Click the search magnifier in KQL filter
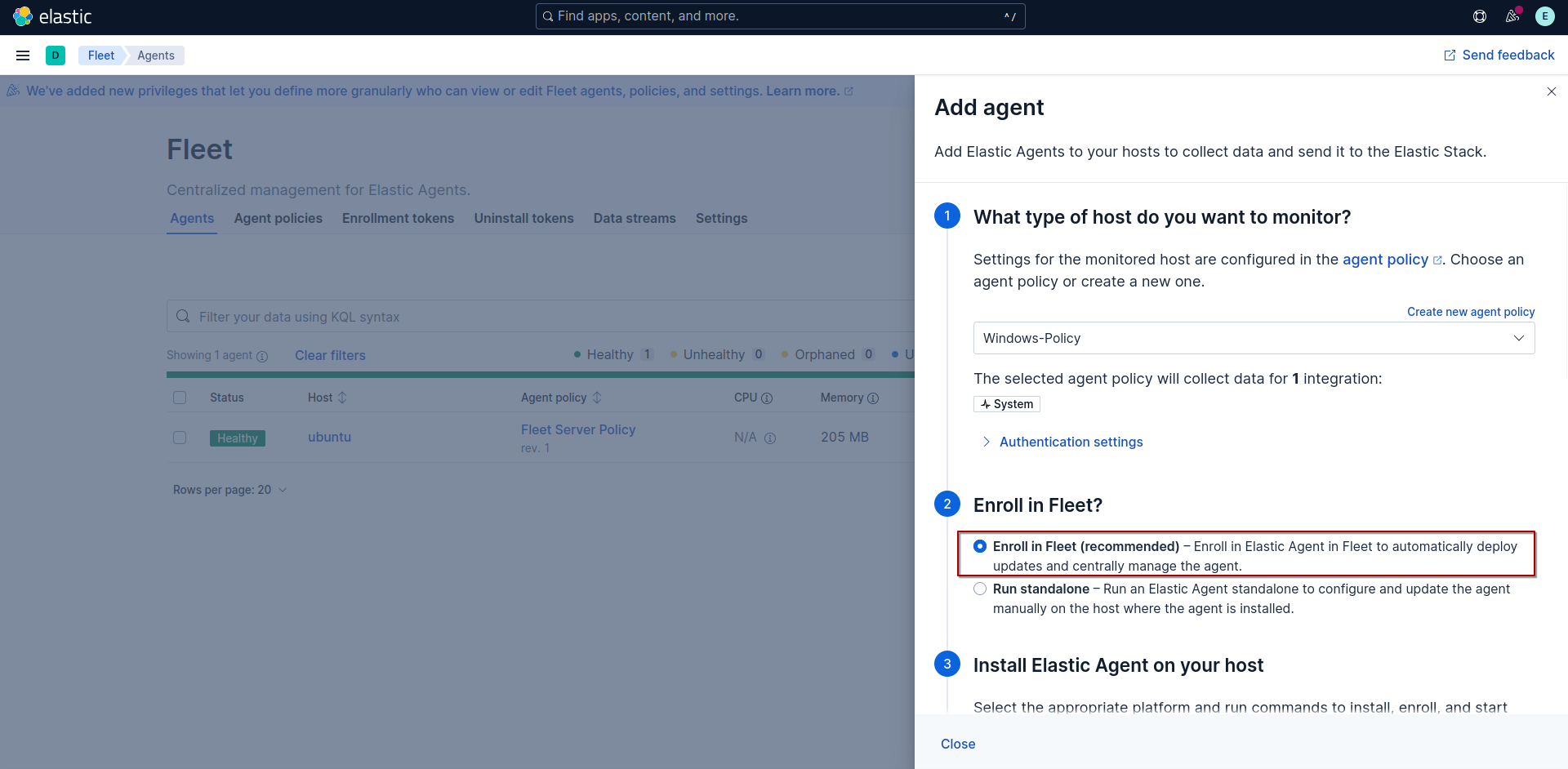This screenshot has height=769, width=1568. [183, 316]
